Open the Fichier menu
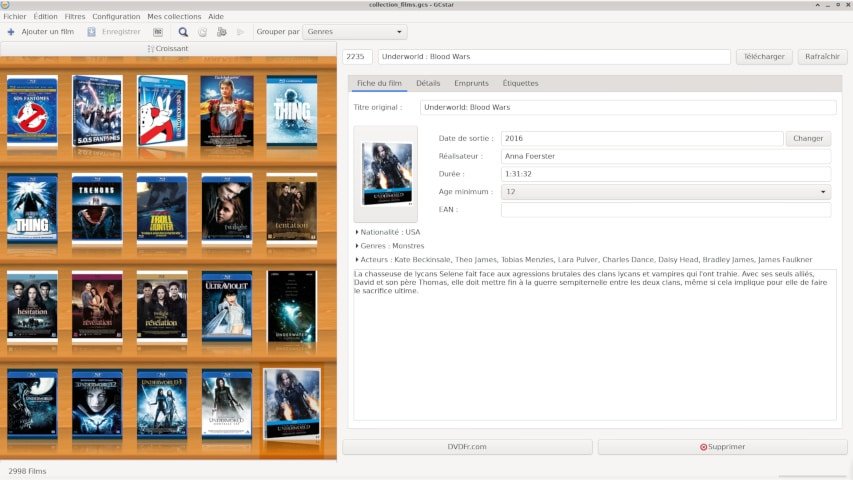This screenshot has height=480, width=853. 15,16
